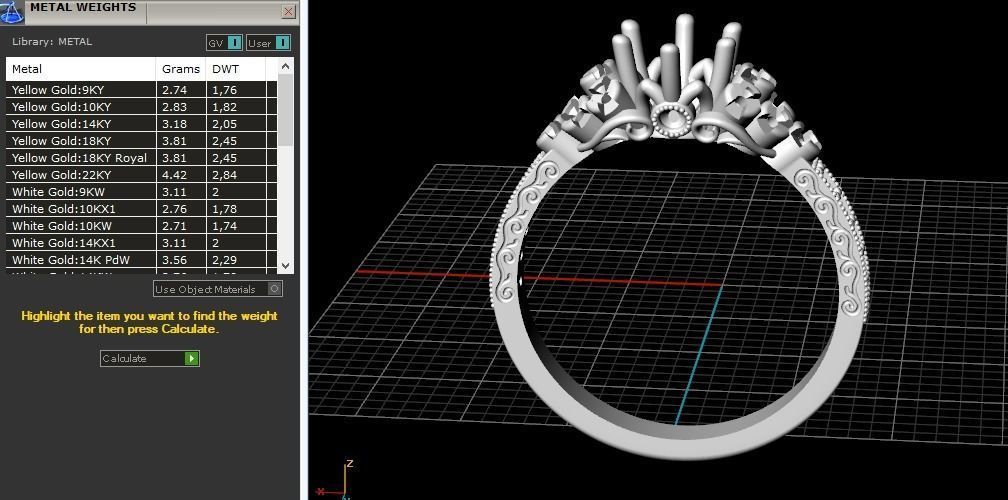1008x500 pixels.
Task: Click the Library: METAL label
Action: 52,42
